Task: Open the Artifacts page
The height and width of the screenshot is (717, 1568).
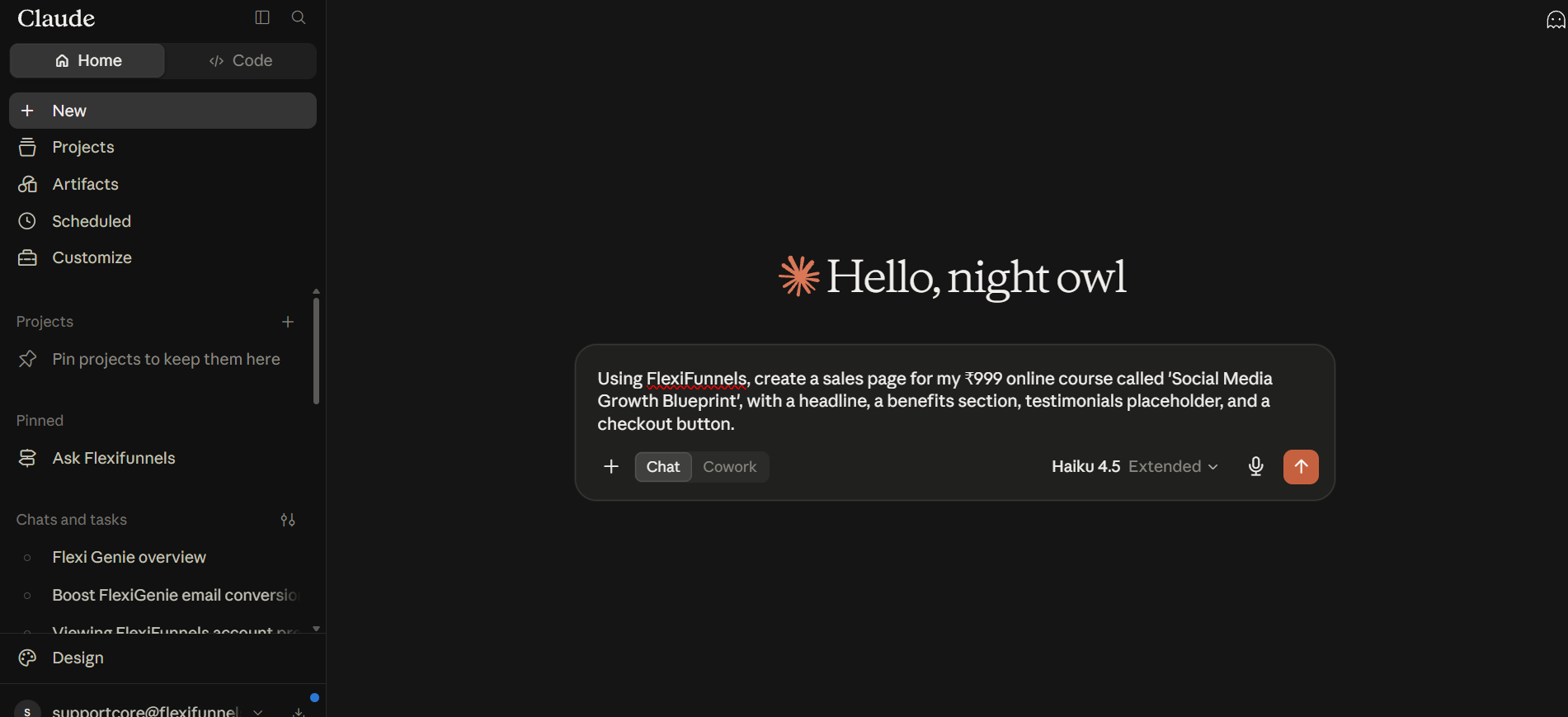Action: tap(162, 184)
